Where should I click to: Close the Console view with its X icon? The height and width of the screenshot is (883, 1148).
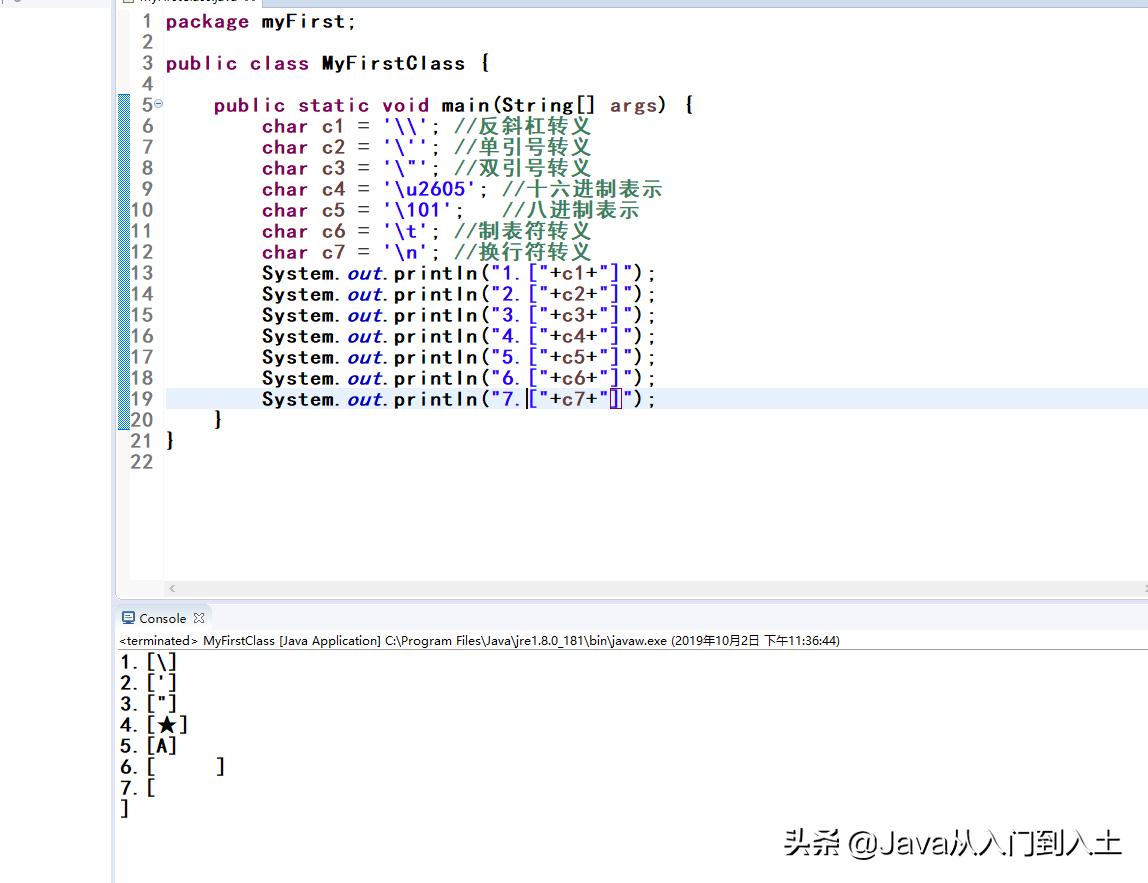pos(199,618)
